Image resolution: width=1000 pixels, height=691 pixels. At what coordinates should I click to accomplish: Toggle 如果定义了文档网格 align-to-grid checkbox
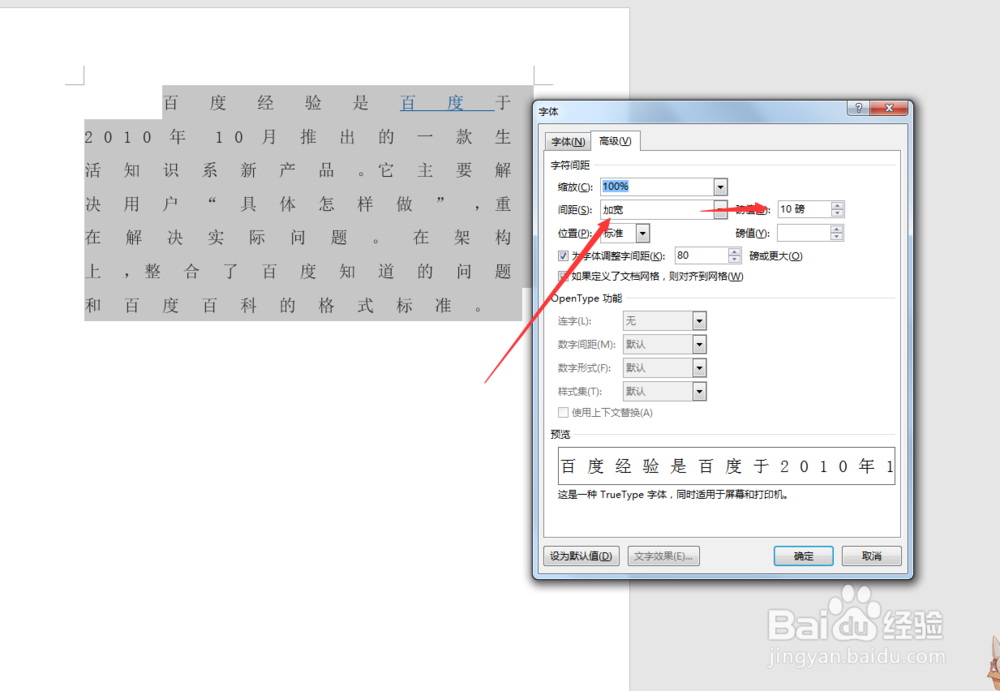(x=563, y=276)
